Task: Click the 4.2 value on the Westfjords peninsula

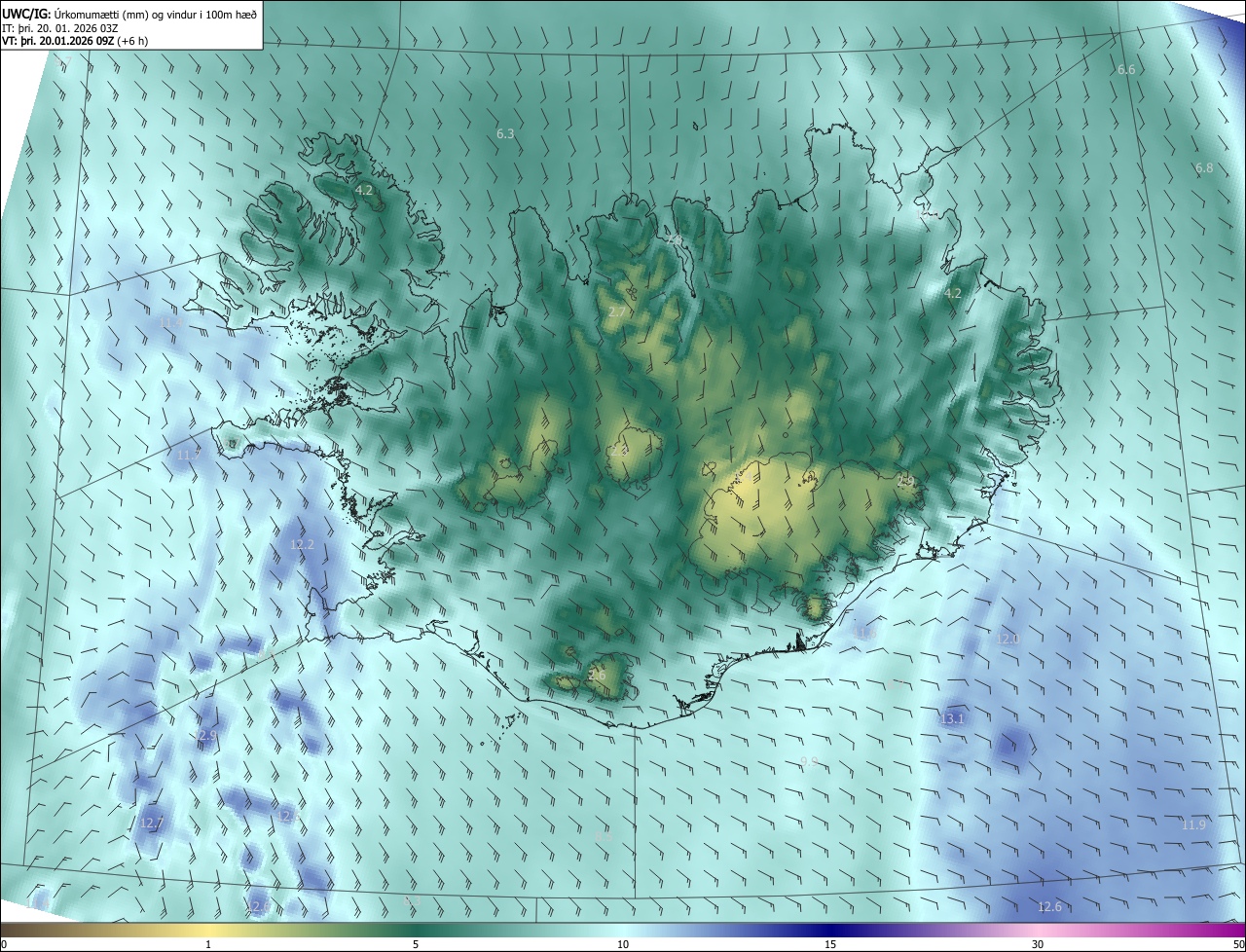Action: (364, 190)
